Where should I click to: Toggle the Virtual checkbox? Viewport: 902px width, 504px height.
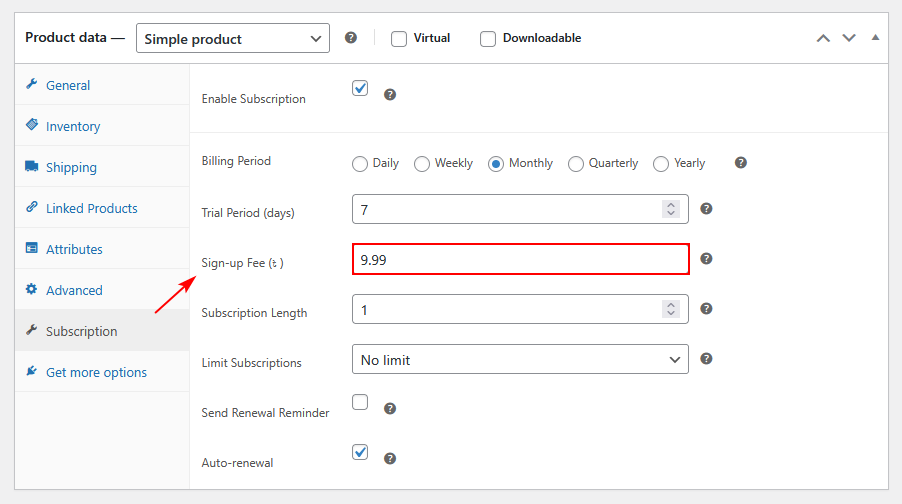(x=399, y=39)
